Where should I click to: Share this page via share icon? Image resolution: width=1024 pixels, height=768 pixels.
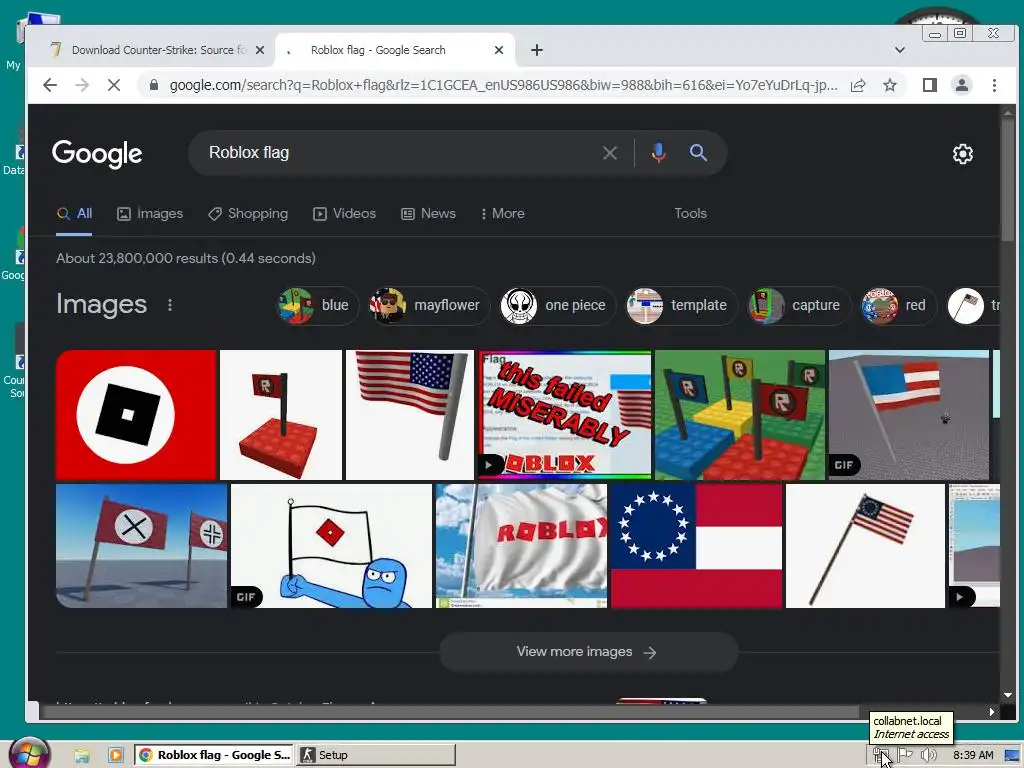[x=857, y=85]
